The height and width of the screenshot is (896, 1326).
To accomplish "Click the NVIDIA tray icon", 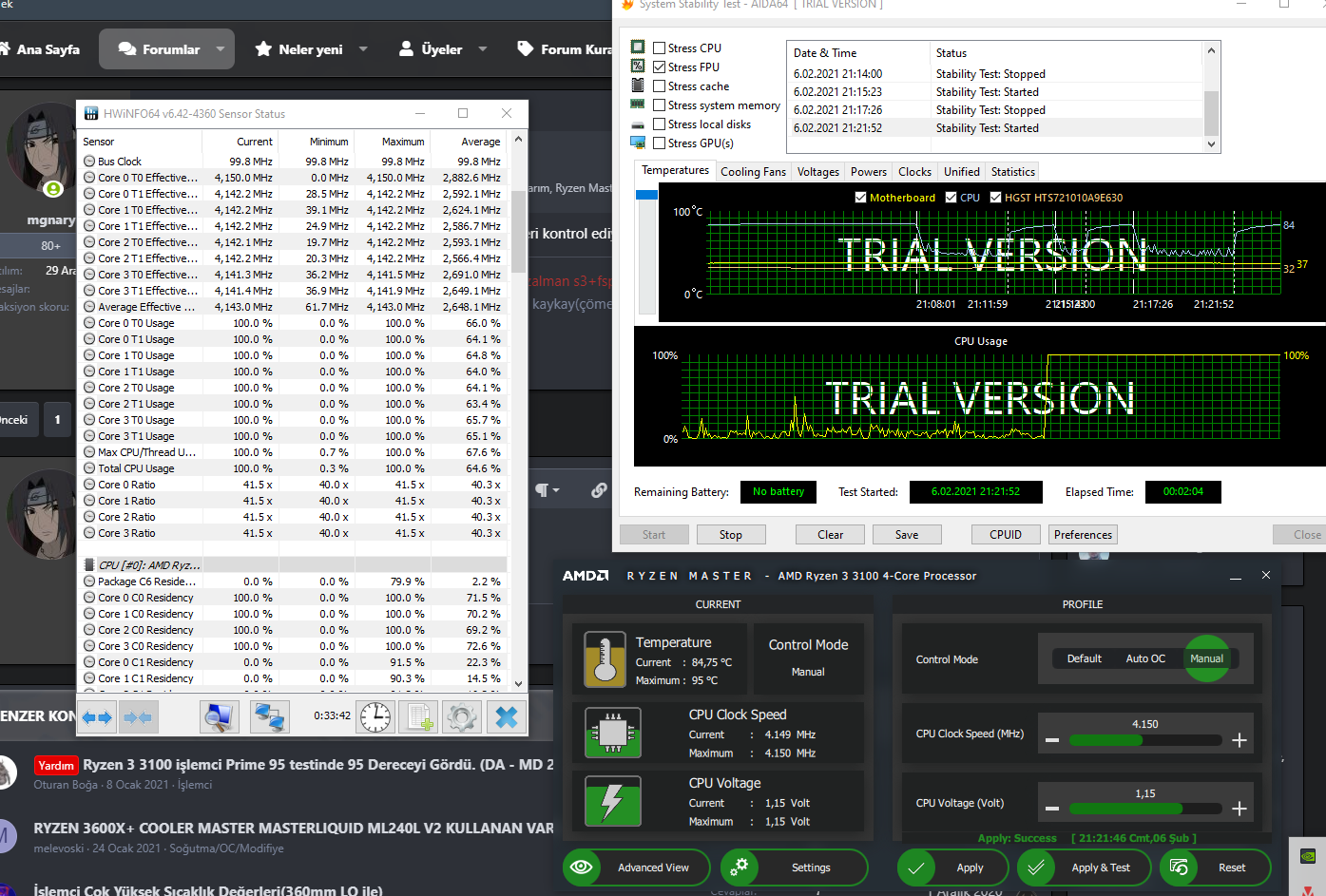I will [1308, 855].
